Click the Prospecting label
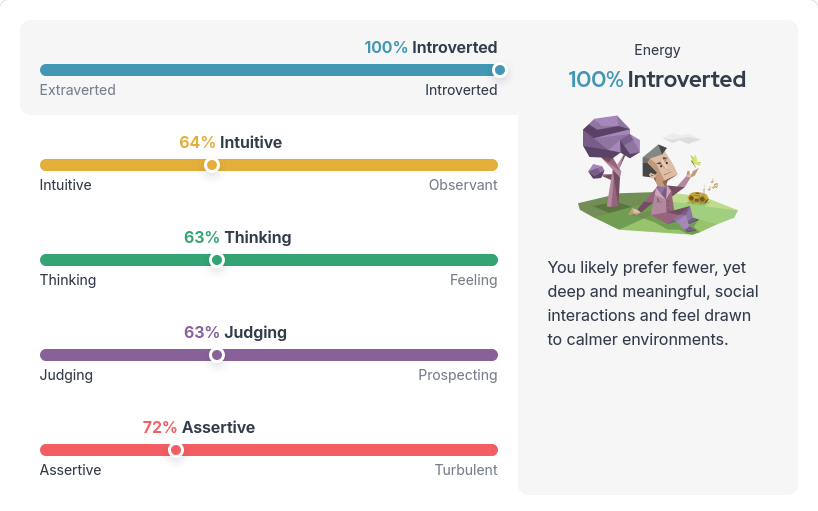This screenshot has height=511, width=818. click(x=457, y=375)
